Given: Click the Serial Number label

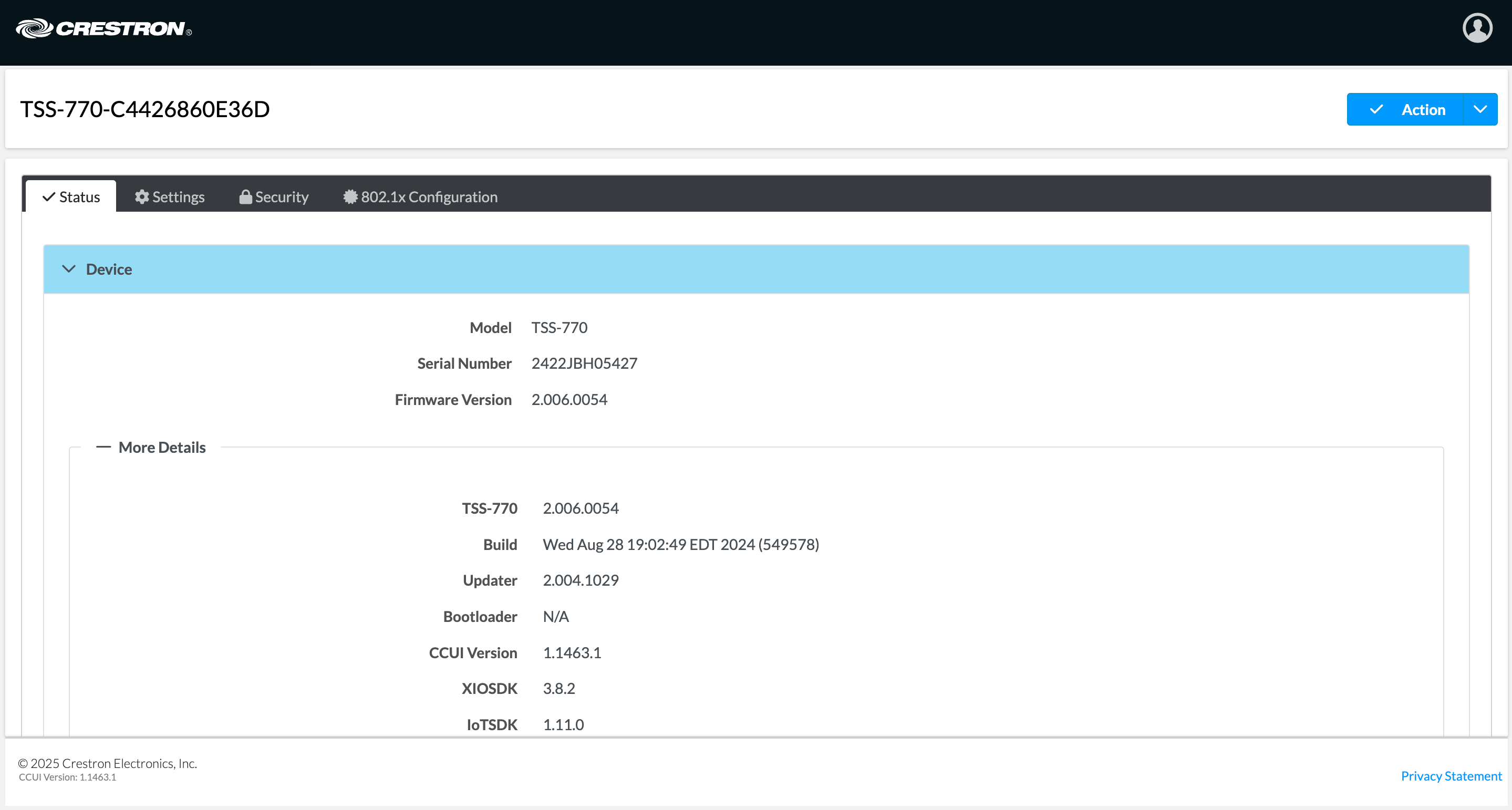Looking at the screenshot, I should coord(464,364).
